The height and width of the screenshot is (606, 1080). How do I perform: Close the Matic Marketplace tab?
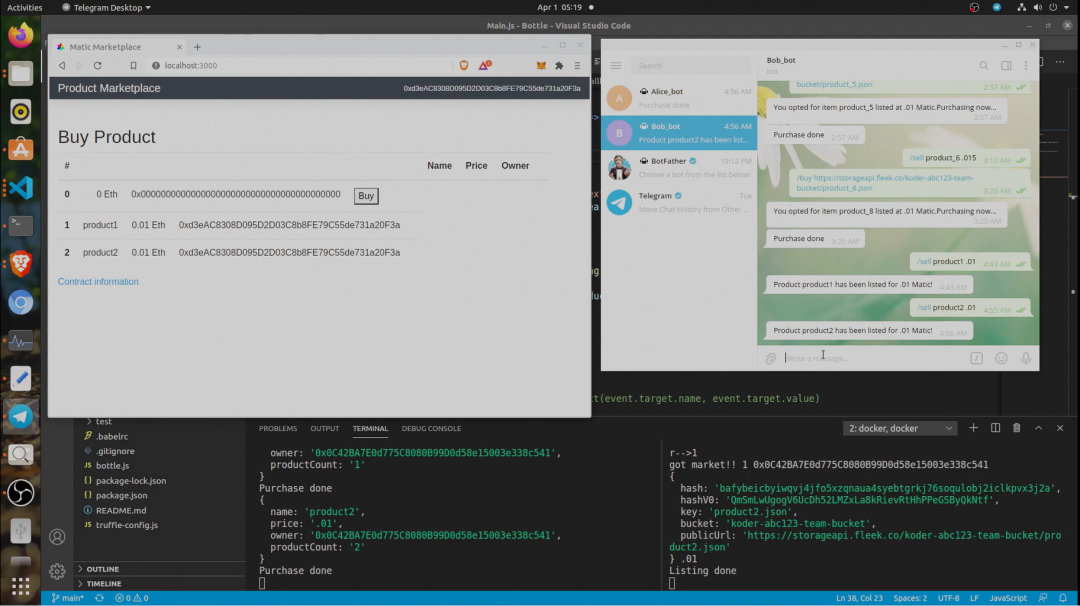(179, 47)
